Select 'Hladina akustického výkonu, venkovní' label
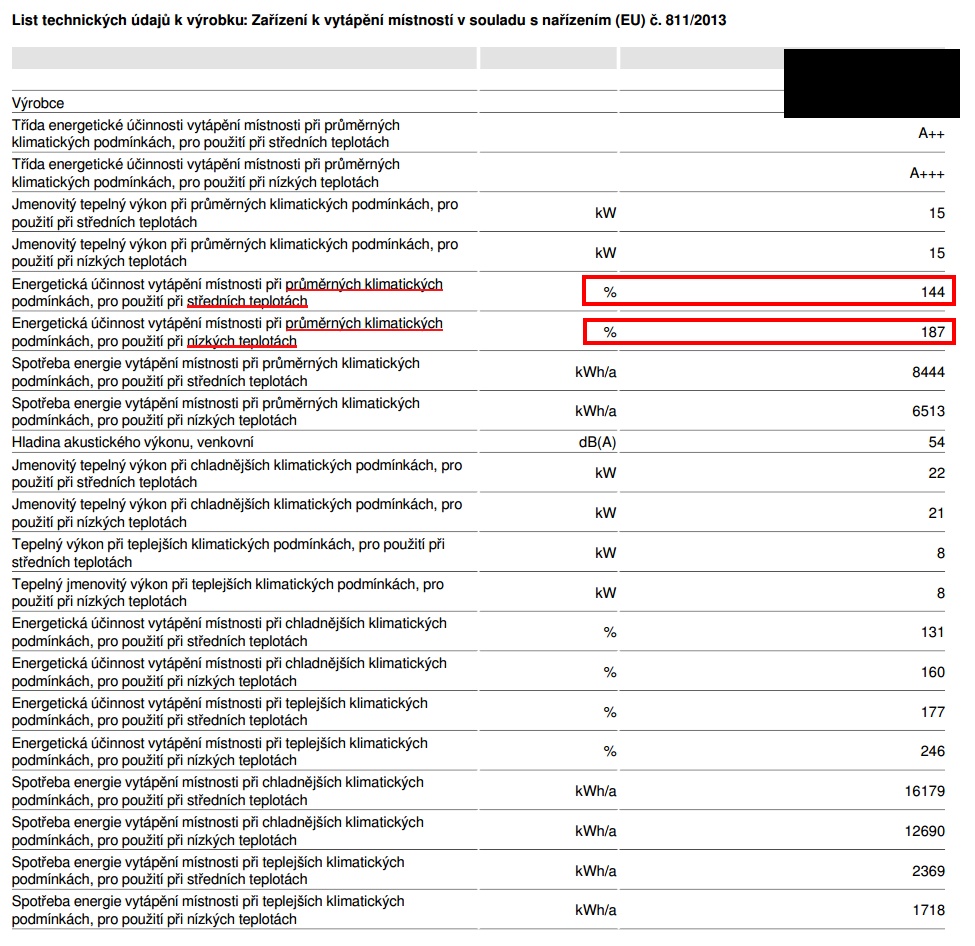975x946 pixels. [x=132, y=442]
